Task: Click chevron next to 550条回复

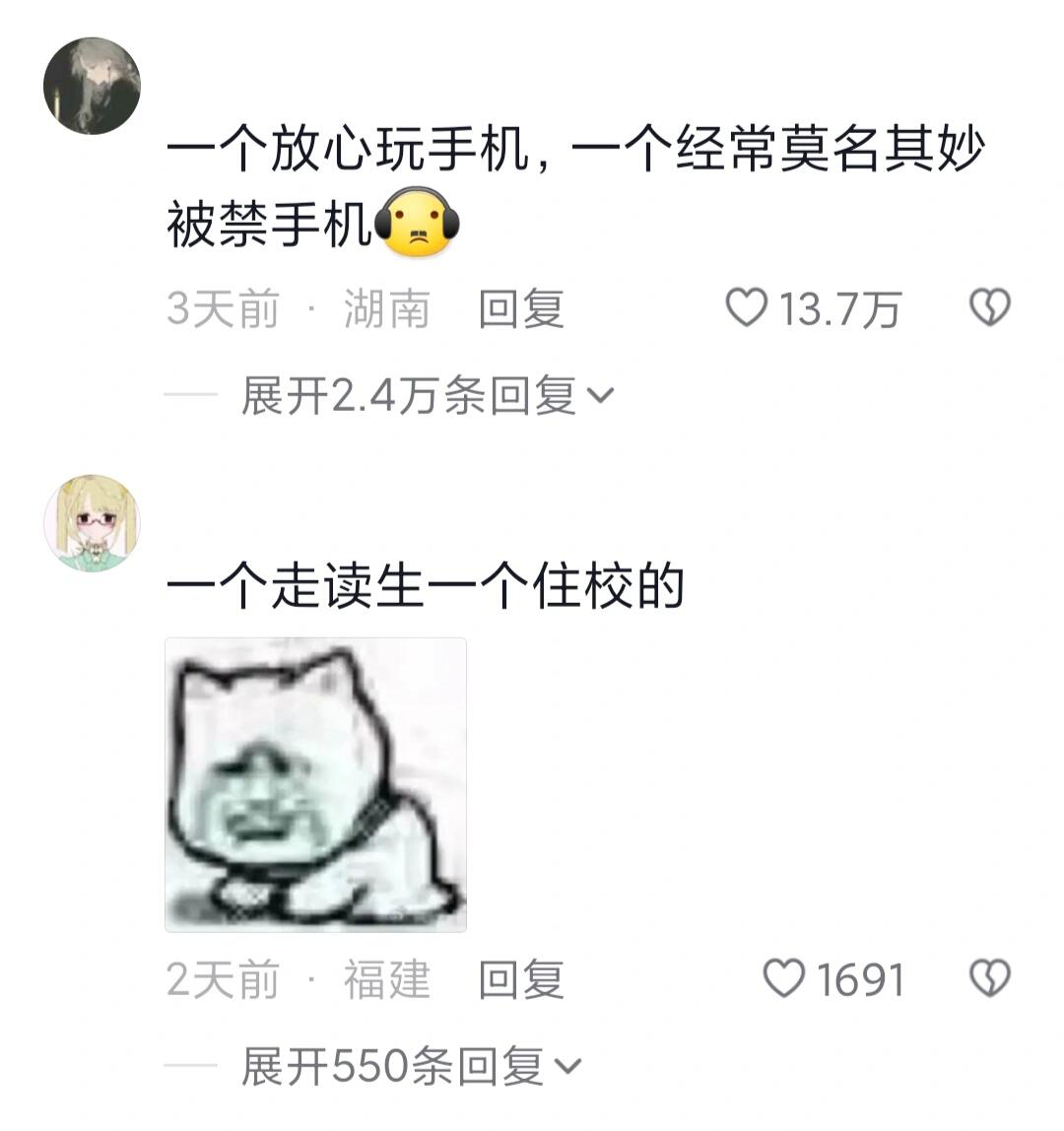Action: (567, 1066)
